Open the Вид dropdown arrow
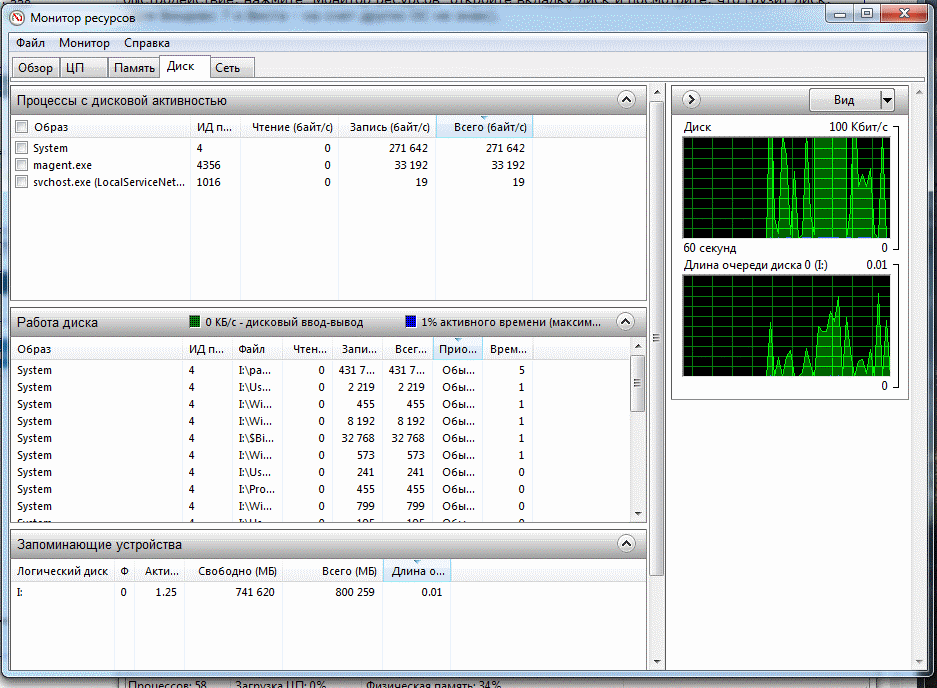The image size is (937, 688). [x=887, y=100]
